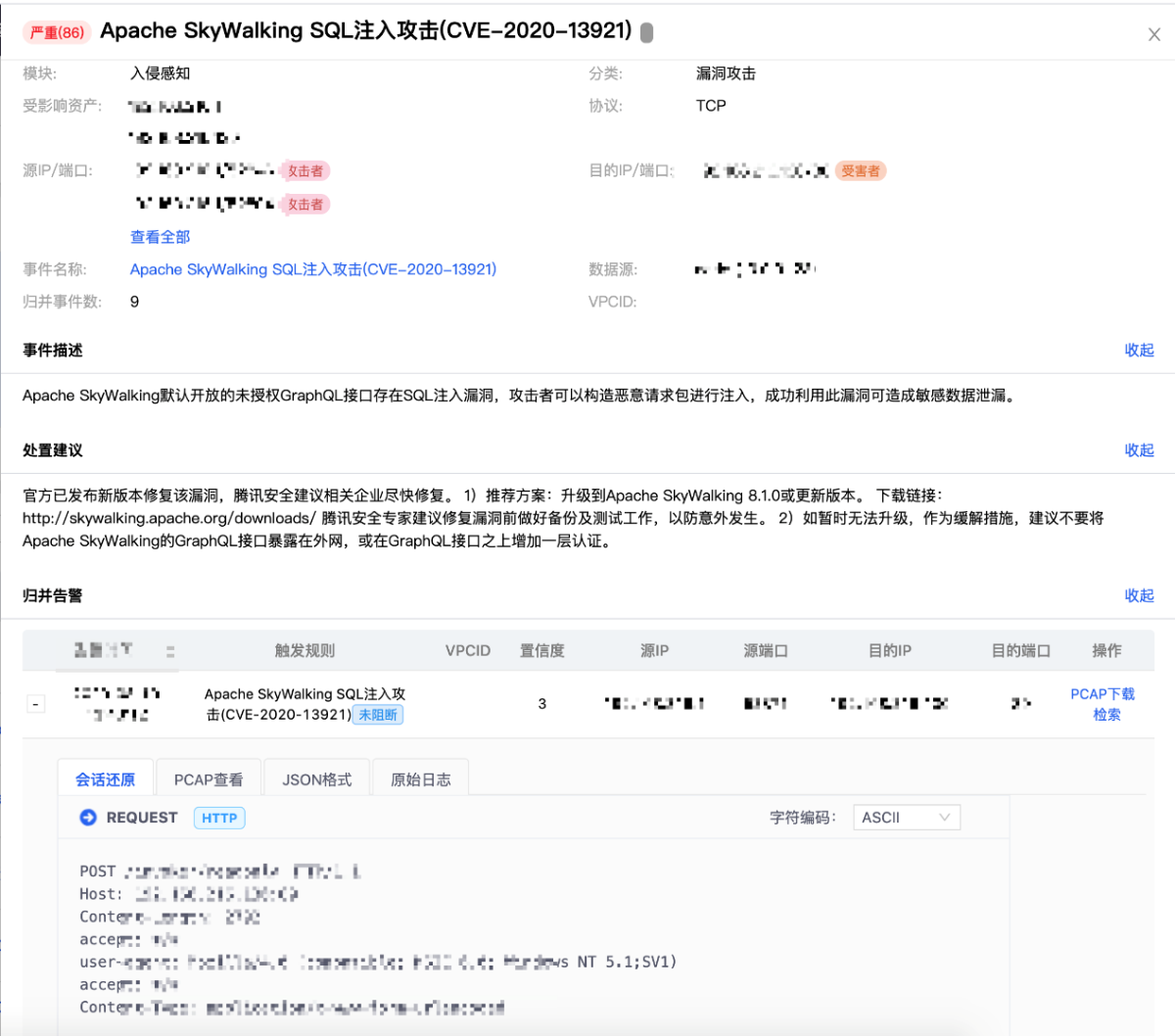Click the POST request line

(x=220, y=871)
